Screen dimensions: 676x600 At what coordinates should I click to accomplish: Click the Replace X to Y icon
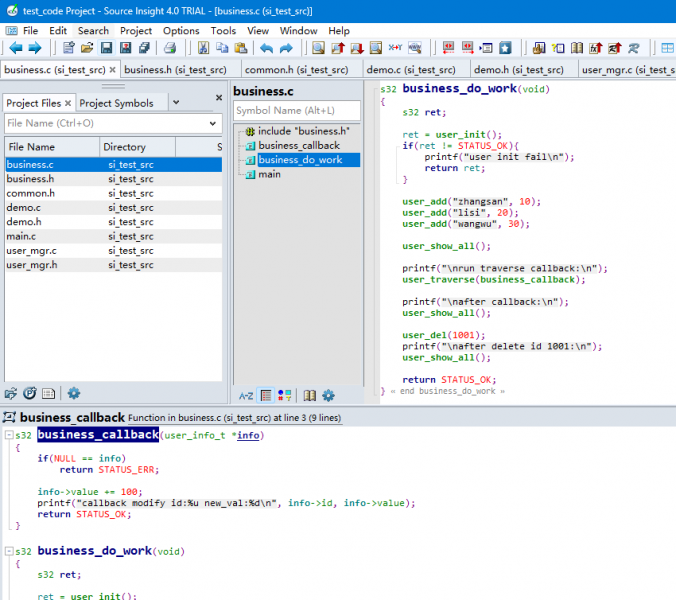pyautogui.click(x=395, y=48)
